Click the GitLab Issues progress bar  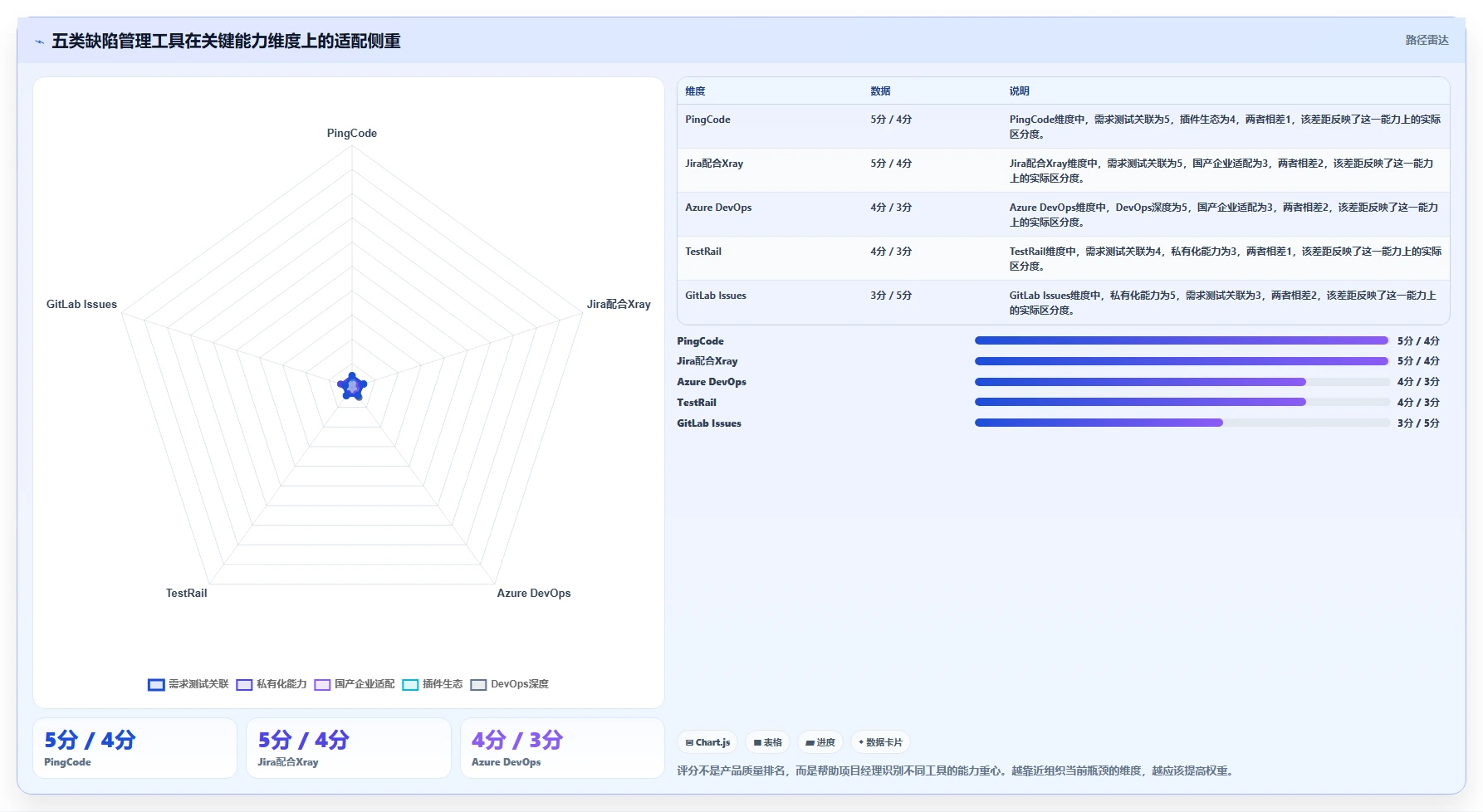(x=1182, y=423)
